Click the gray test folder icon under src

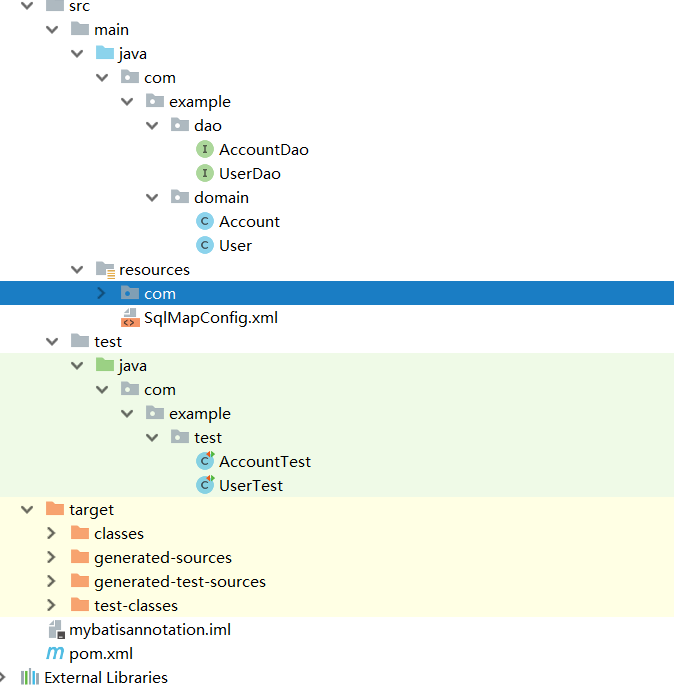coord(80,341)
